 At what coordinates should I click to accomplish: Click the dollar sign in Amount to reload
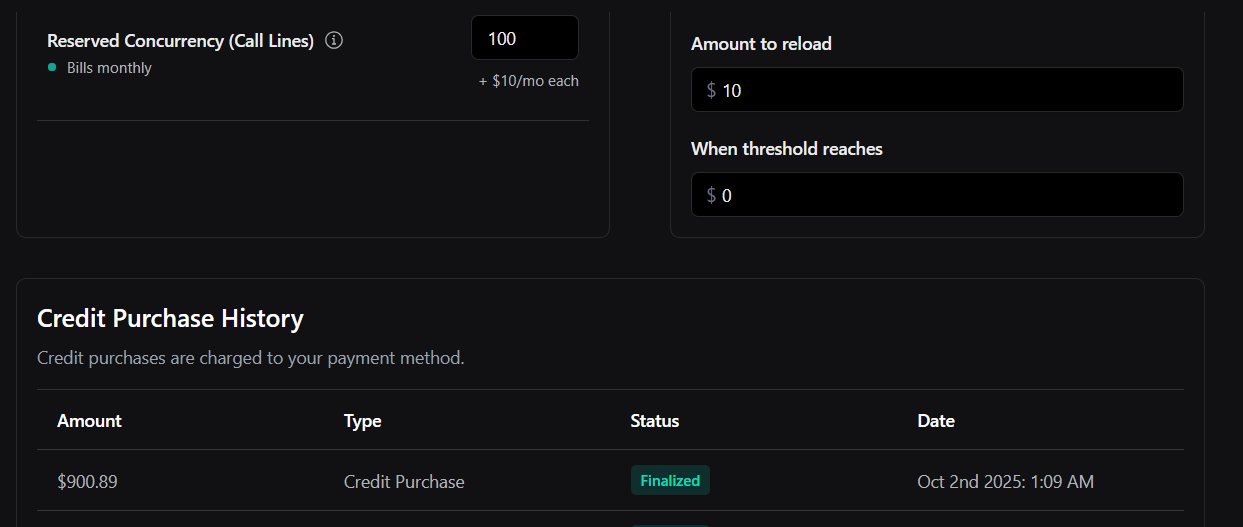point(711,90)
